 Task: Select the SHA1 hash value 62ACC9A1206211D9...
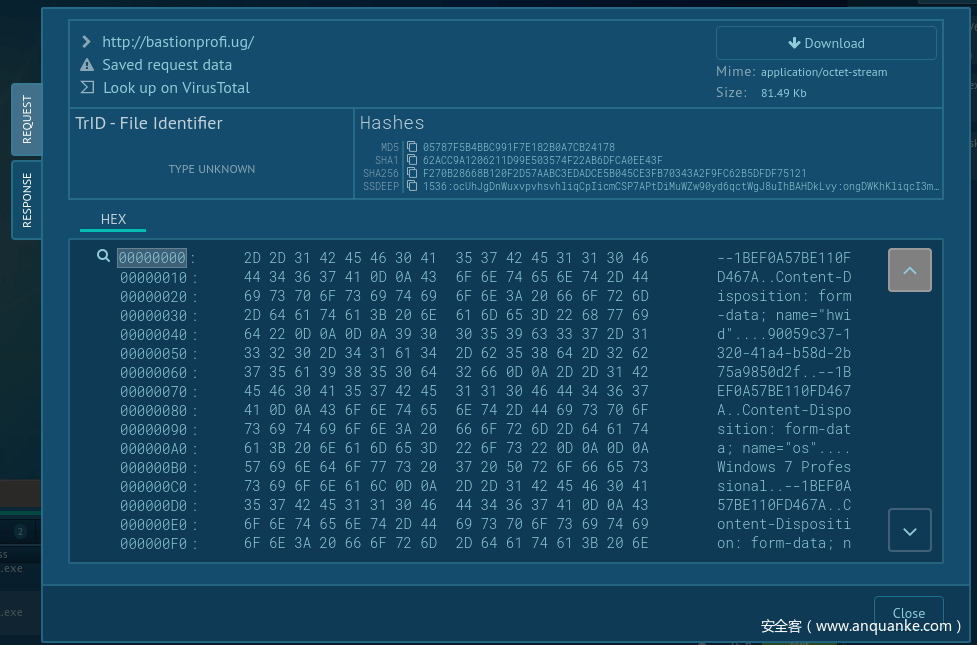542,160
